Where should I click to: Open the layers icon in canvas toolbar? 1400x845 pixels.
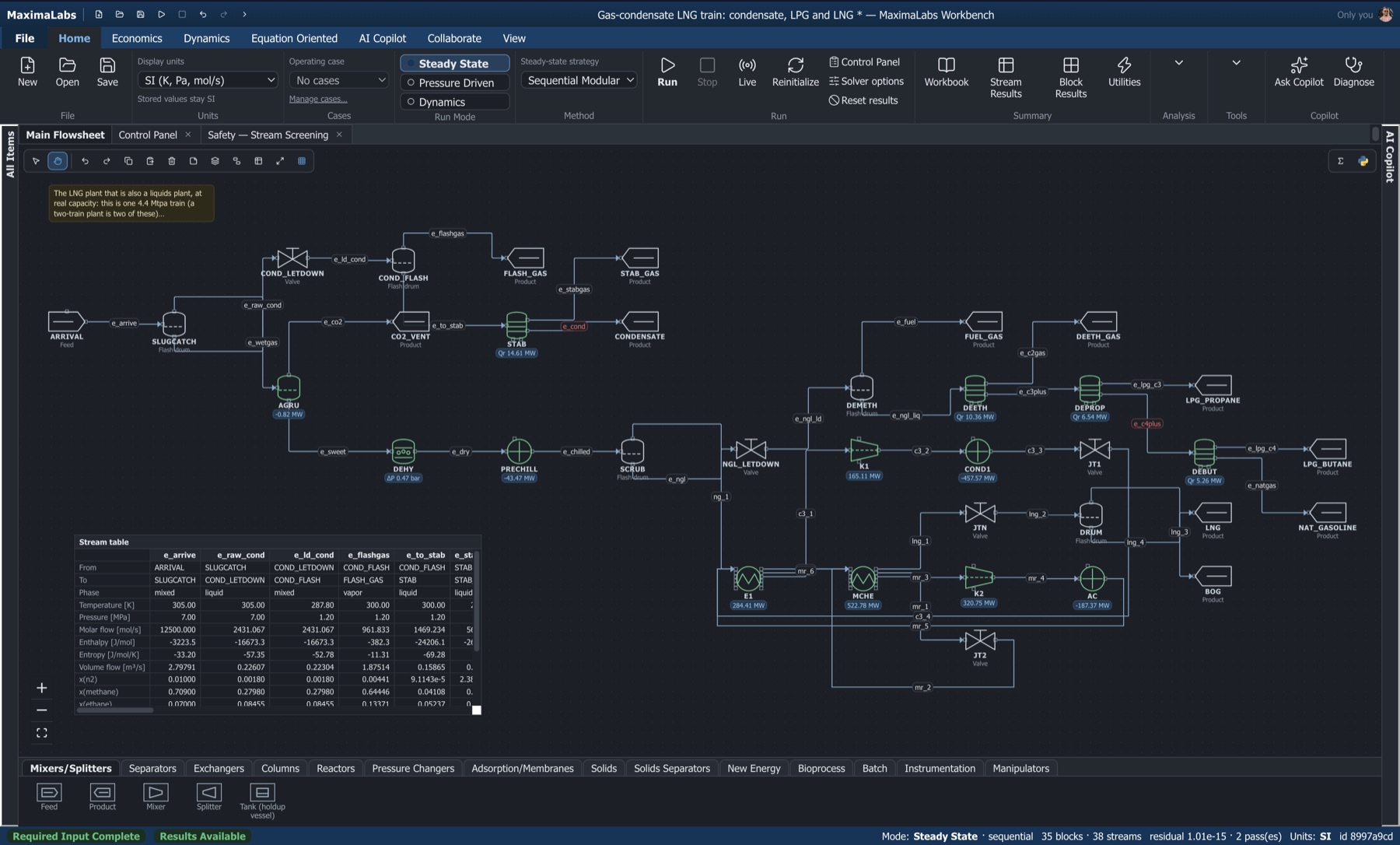[x=215, y=161]
